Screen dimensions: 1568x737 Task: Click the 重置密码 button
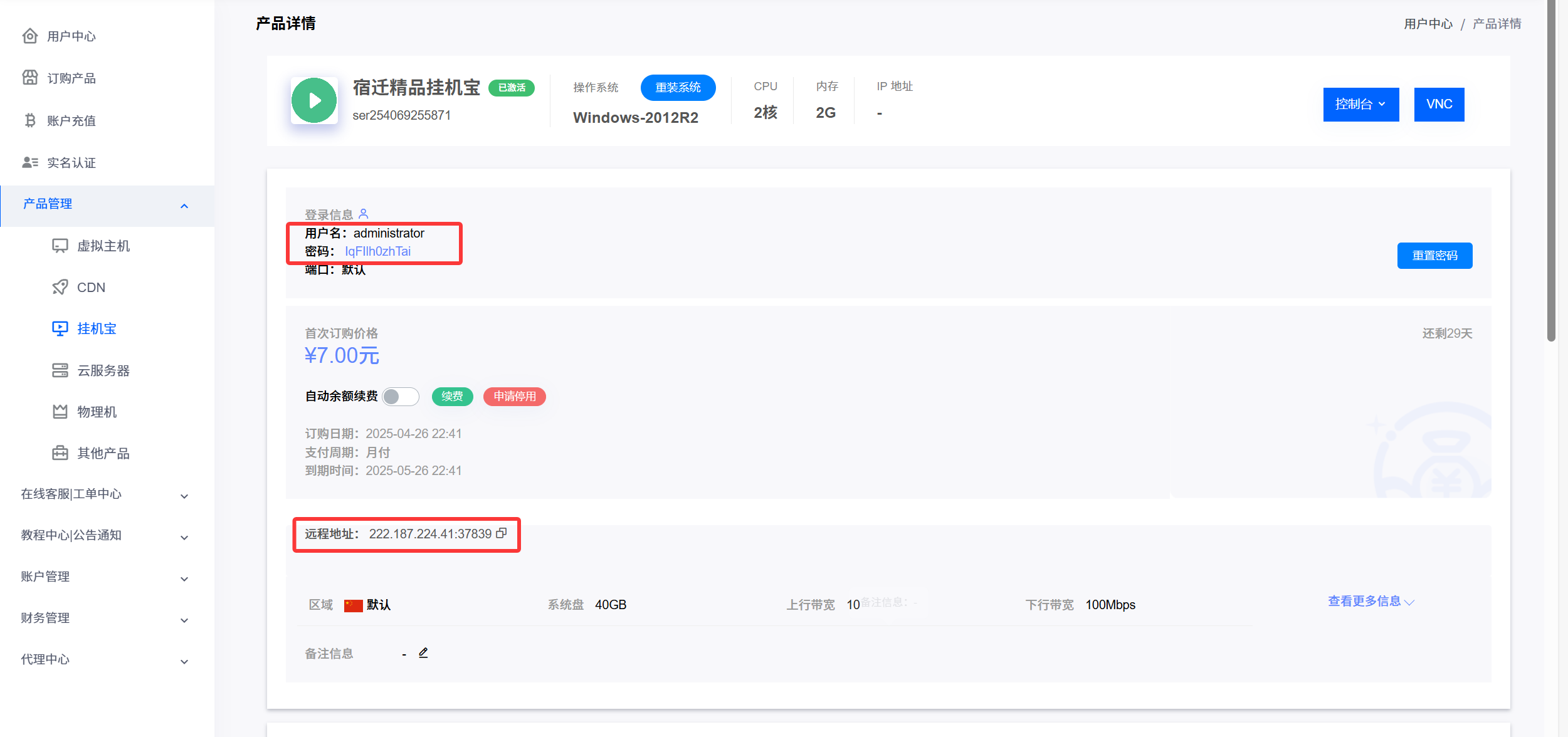[x=1434, y=256]
